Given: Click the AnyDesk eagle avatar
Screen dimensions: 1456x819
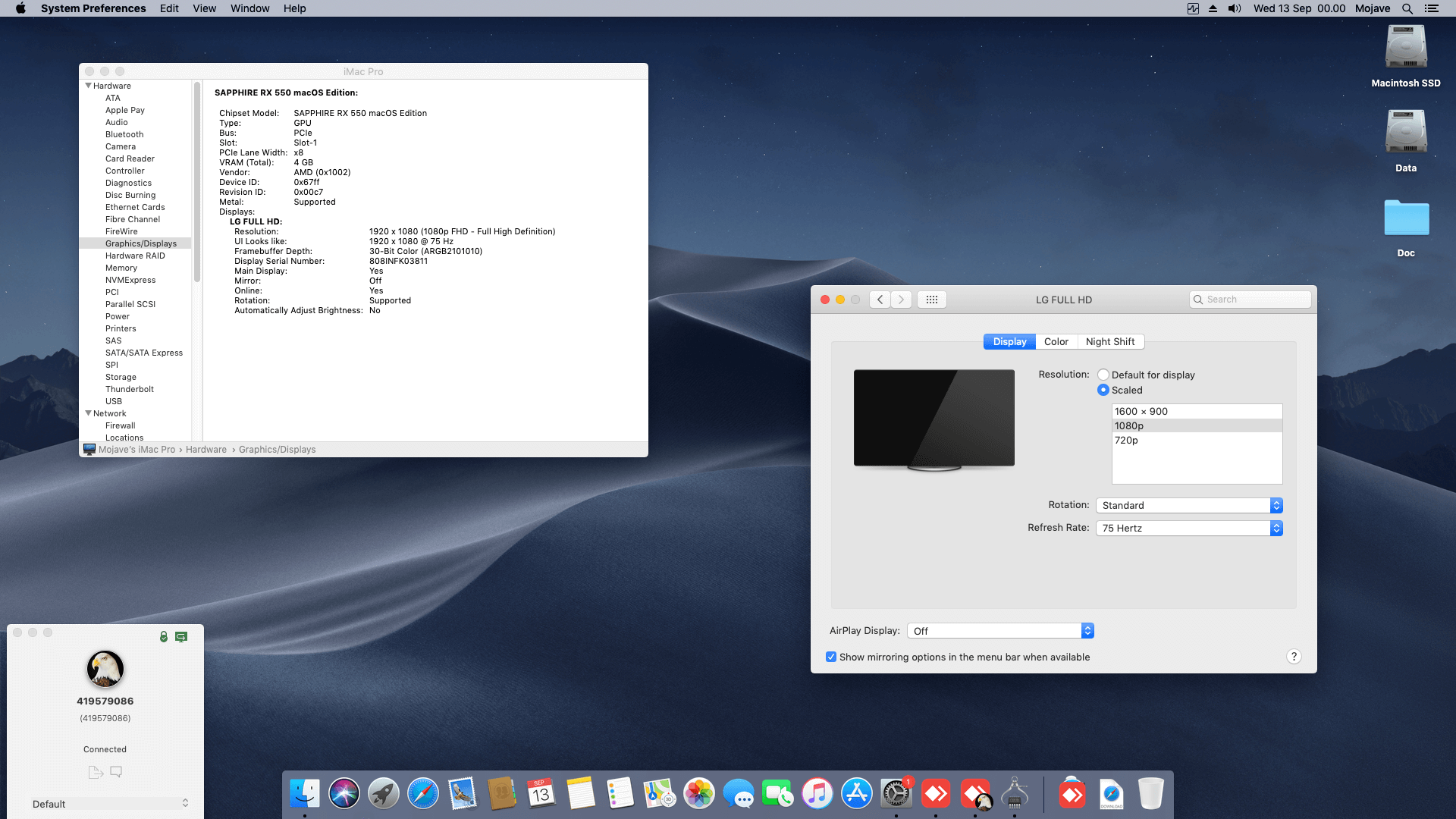Looking at the screenshot, I should (x=105, y=669).
